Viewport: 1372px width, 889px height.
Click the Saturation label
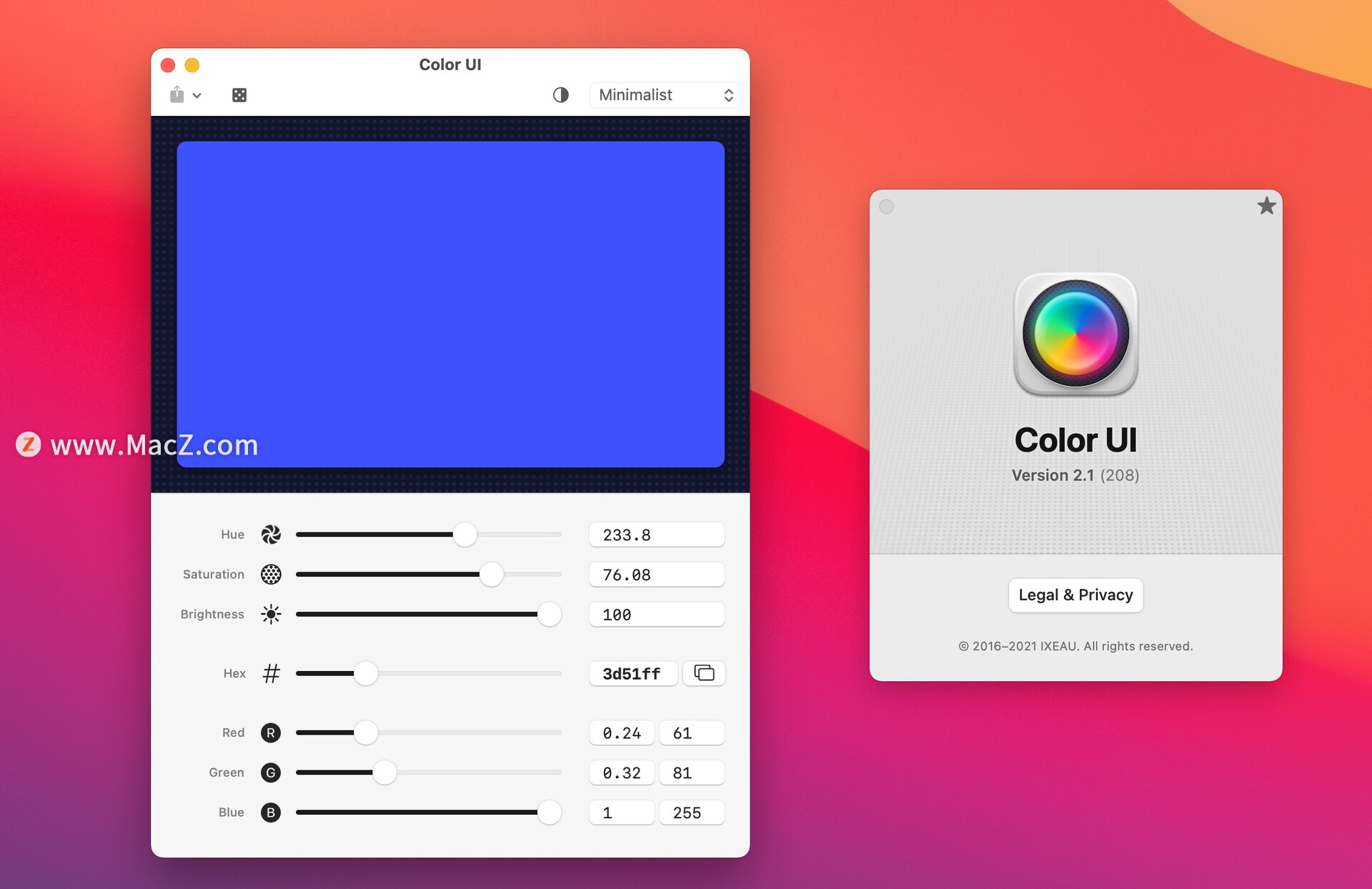click(x=214, y=575)
